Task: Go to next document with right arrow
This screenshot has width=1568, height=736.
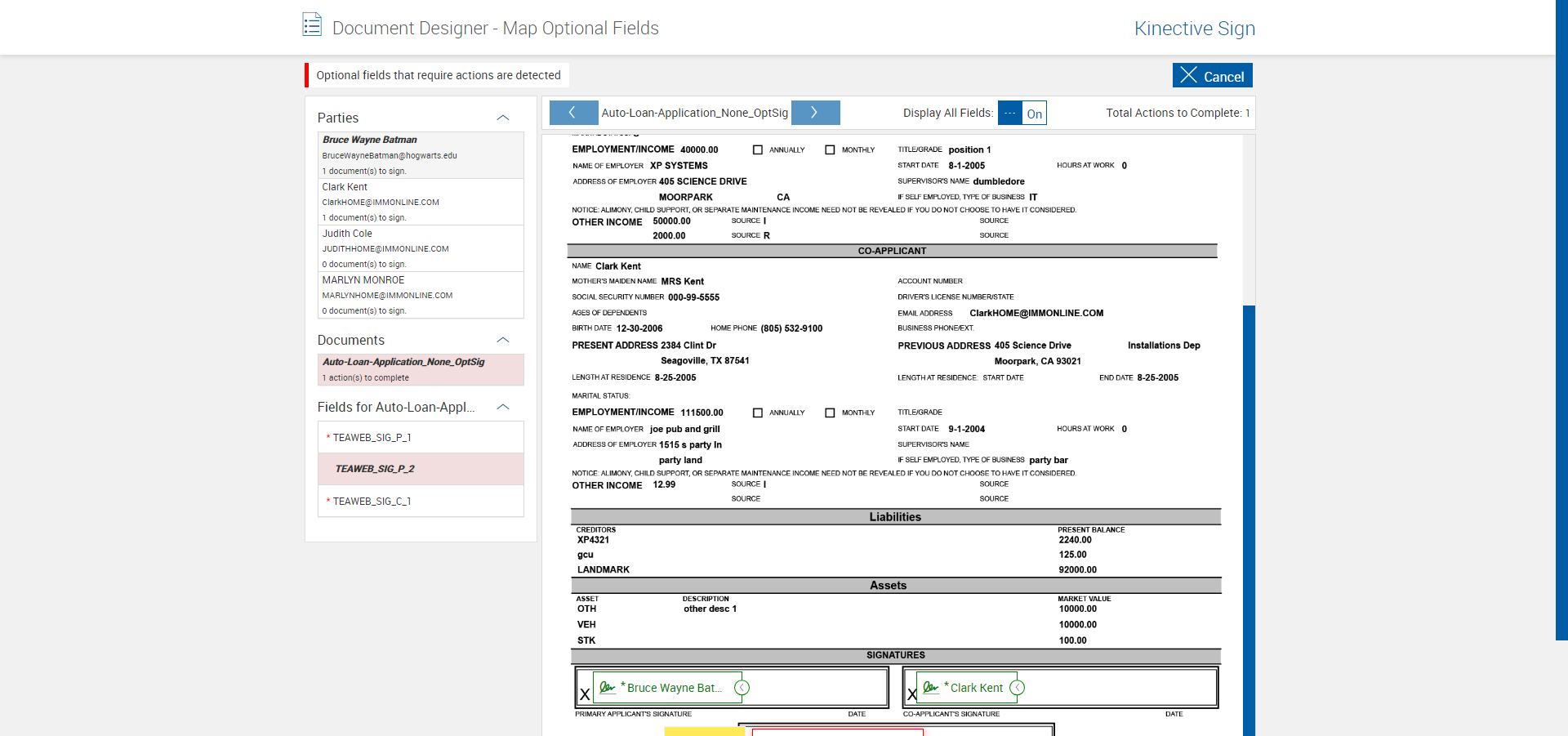Action: [x=815, y=113]
